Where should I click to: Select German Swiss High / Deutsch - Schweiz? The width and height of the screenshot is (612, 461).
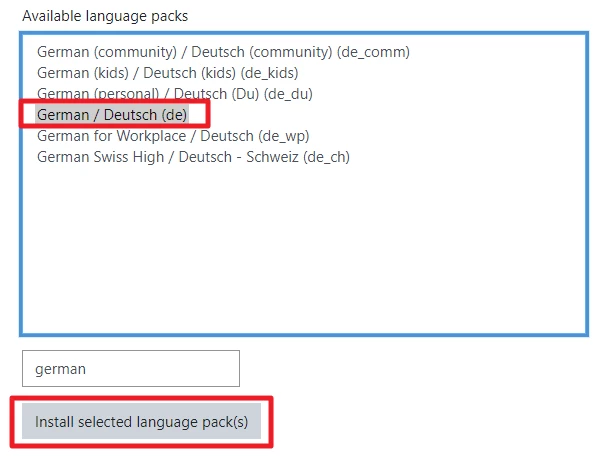193,157
